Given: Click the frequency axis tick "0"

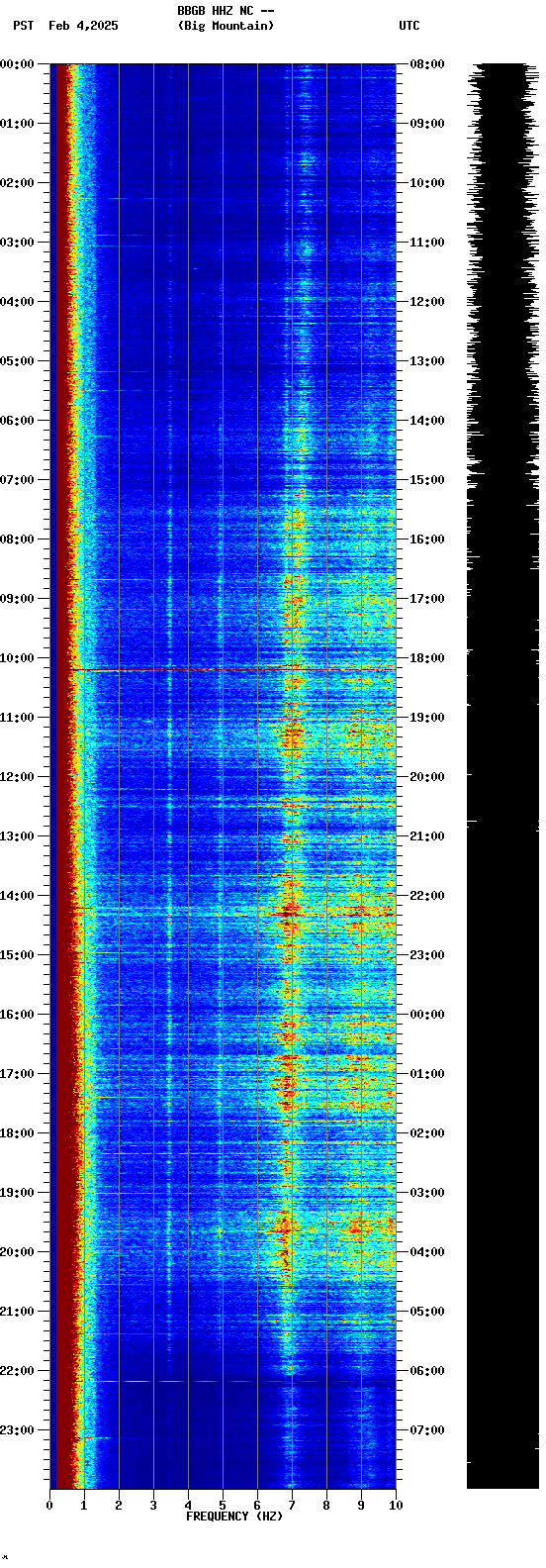Looking at the screenshot, I should pyautogui.click(x=49, y=1506).
